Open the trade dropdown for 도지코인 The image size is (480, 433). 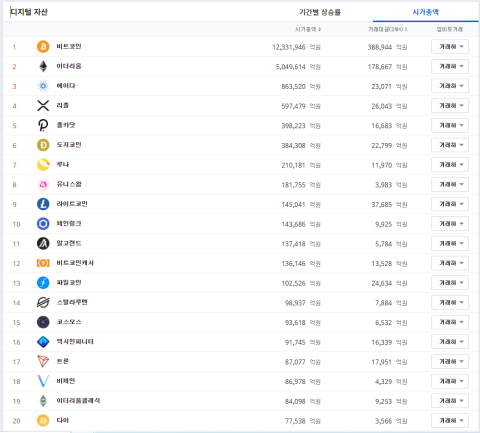click(450, 145)
